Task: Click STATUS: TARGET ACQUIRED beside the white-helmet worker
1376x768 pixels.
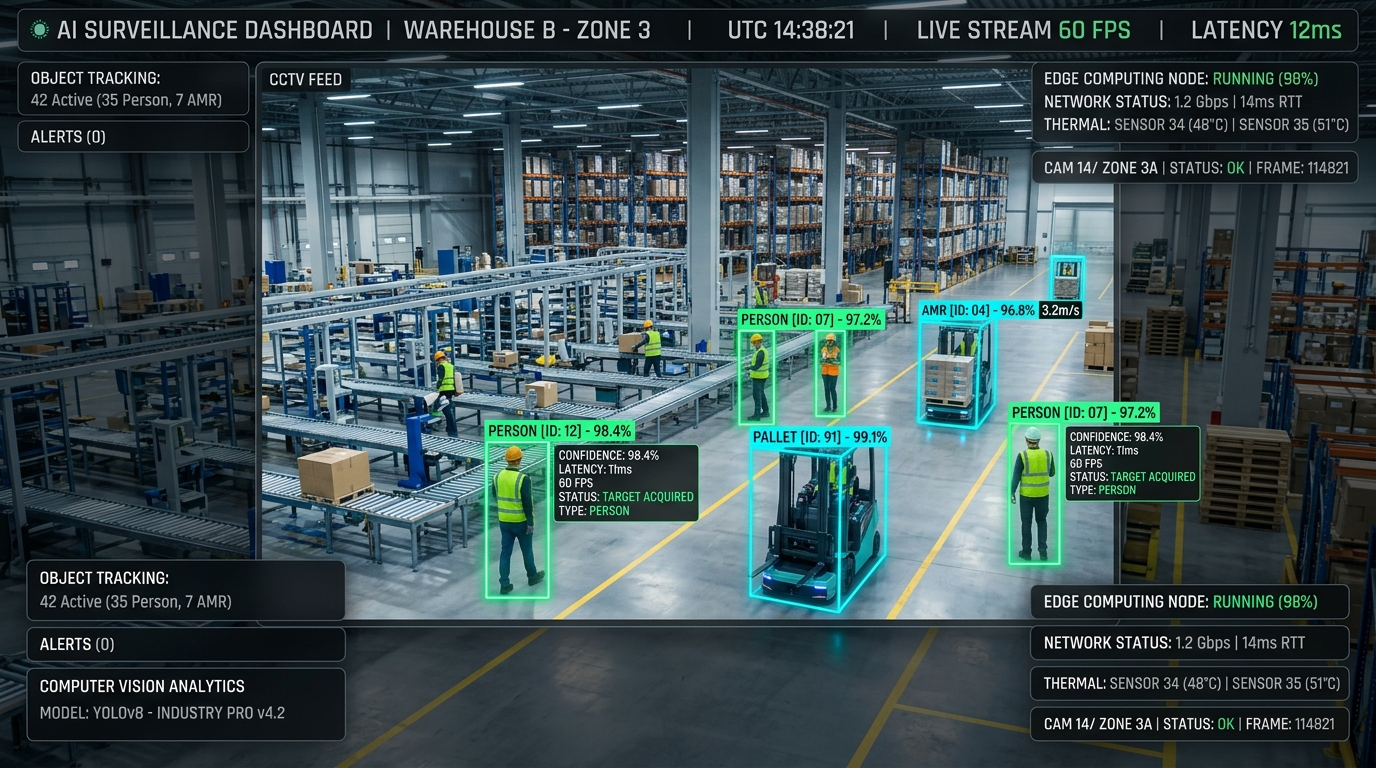Action: coord(1132,477)
